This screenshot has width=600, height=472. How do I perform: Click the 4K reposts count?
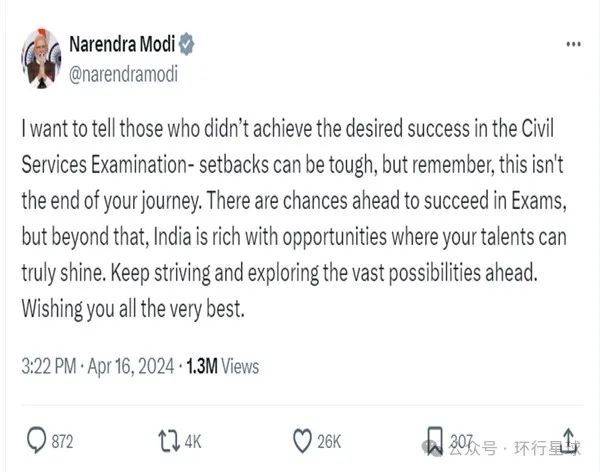click(193, 441)
